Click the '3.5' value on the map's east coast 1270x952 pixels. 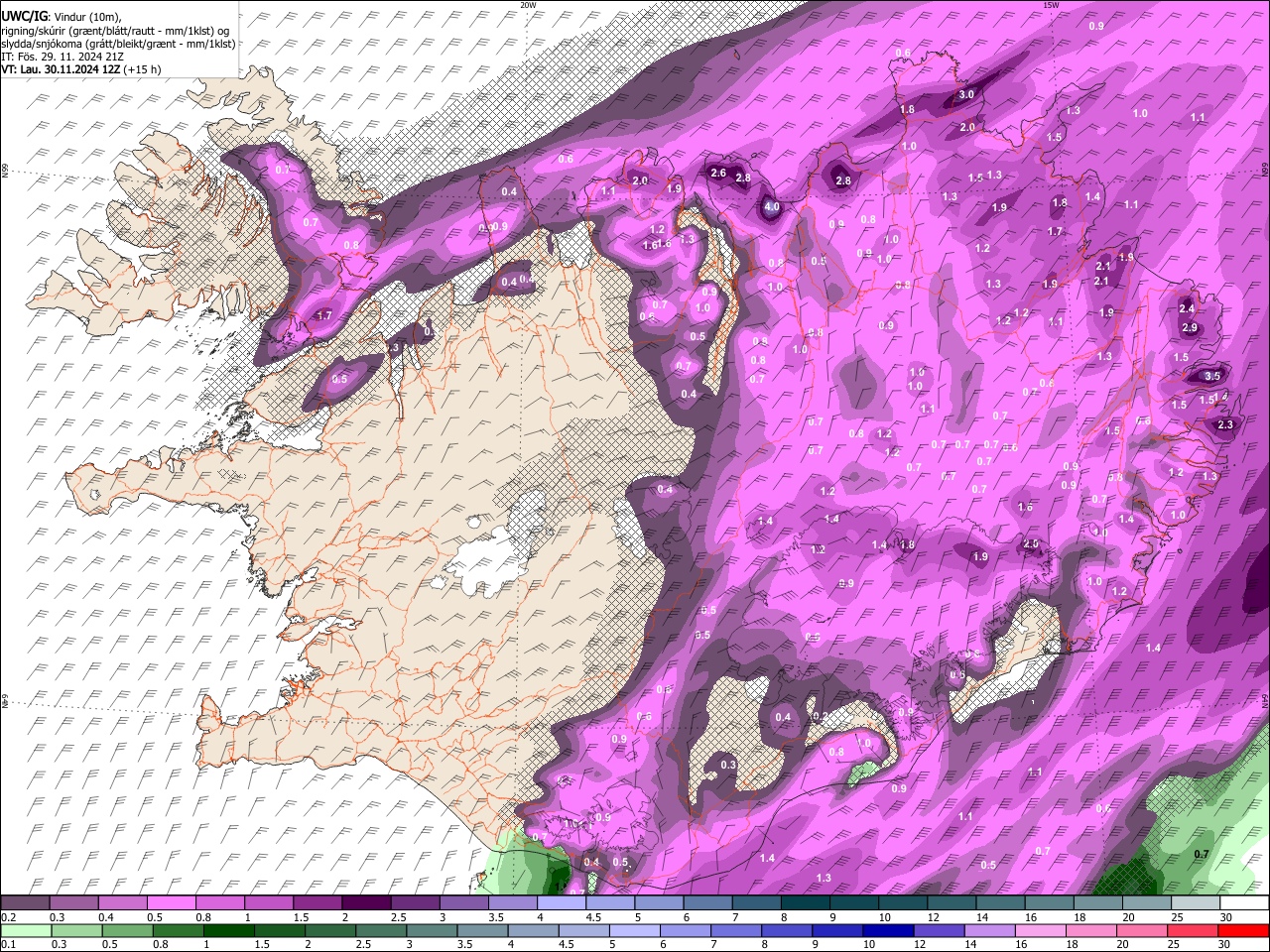1212,377
